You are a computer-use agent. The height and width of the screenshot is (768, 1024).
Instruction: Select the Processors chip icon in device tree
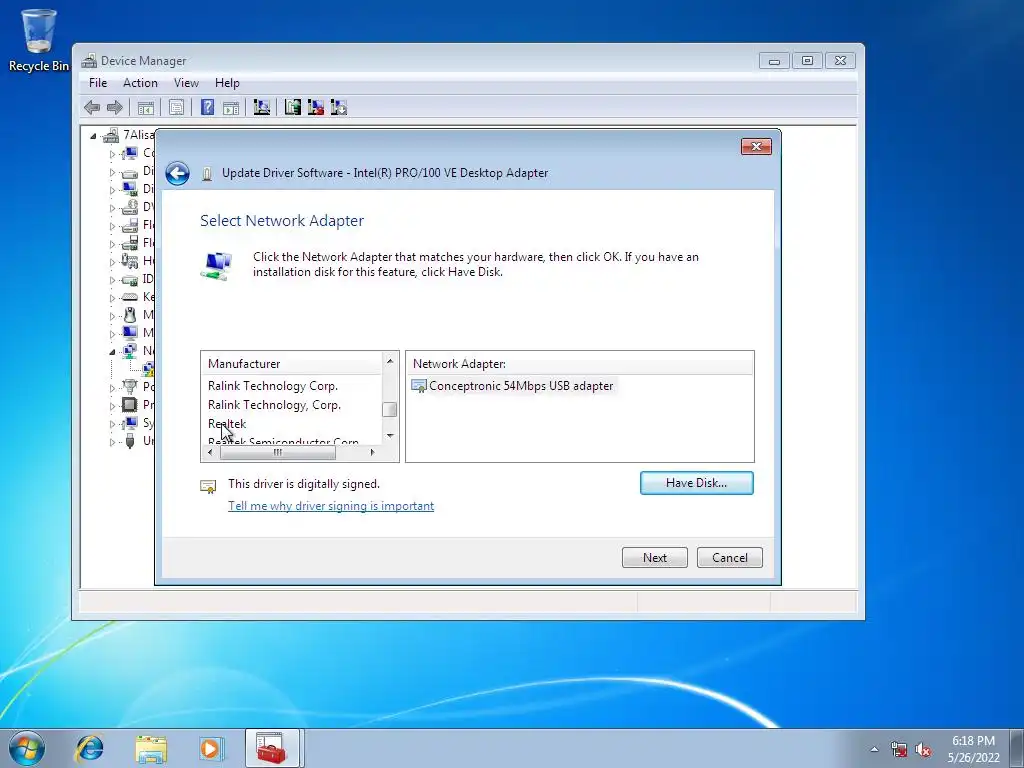130,405
